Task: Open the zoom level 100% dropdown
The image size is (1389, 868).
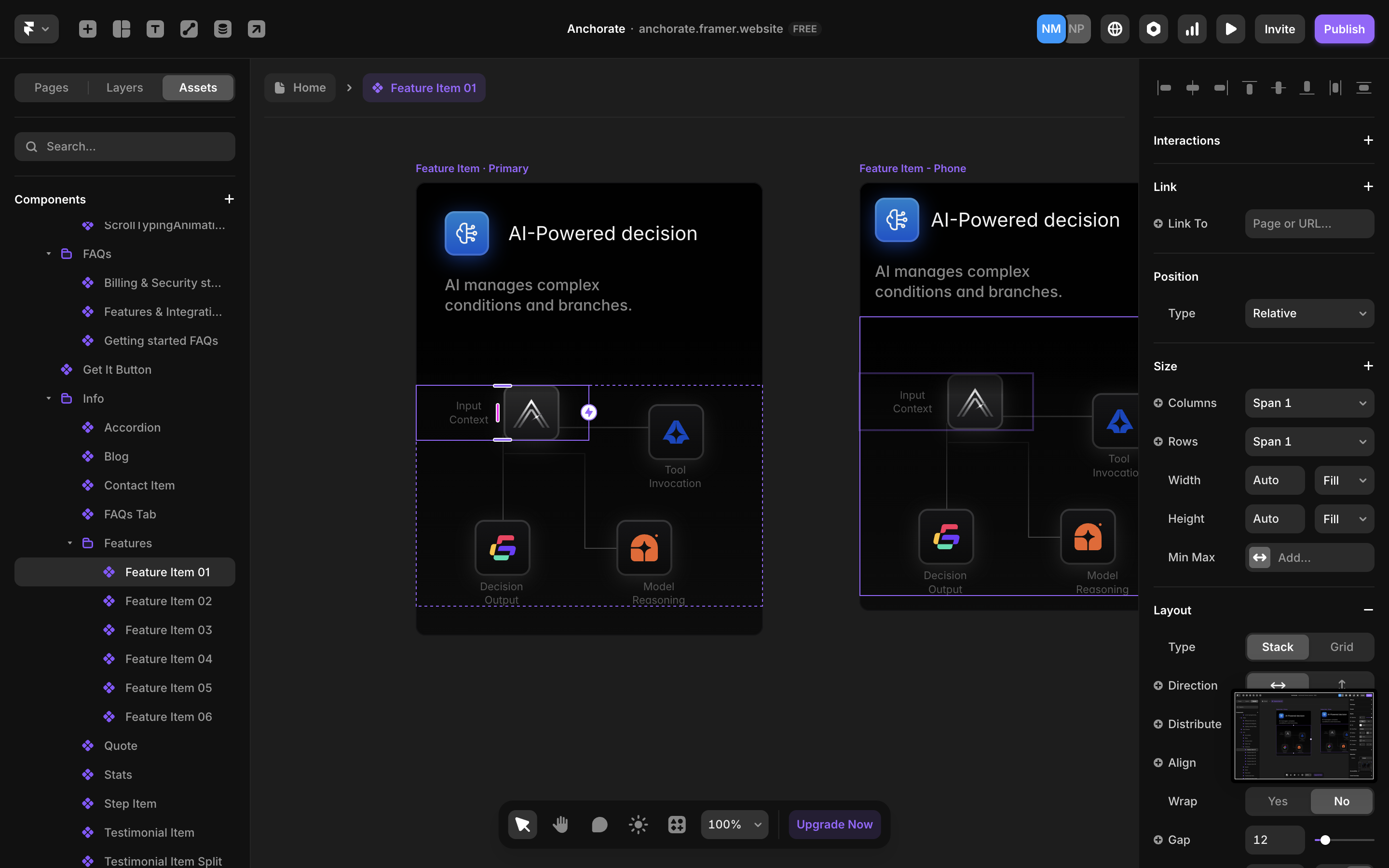Action: point(734,825)
